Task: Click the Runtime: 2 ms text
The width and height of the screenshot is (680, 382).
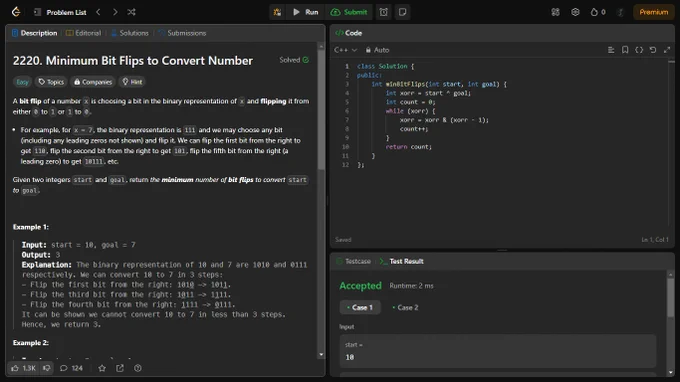Action: click(411, 286)
